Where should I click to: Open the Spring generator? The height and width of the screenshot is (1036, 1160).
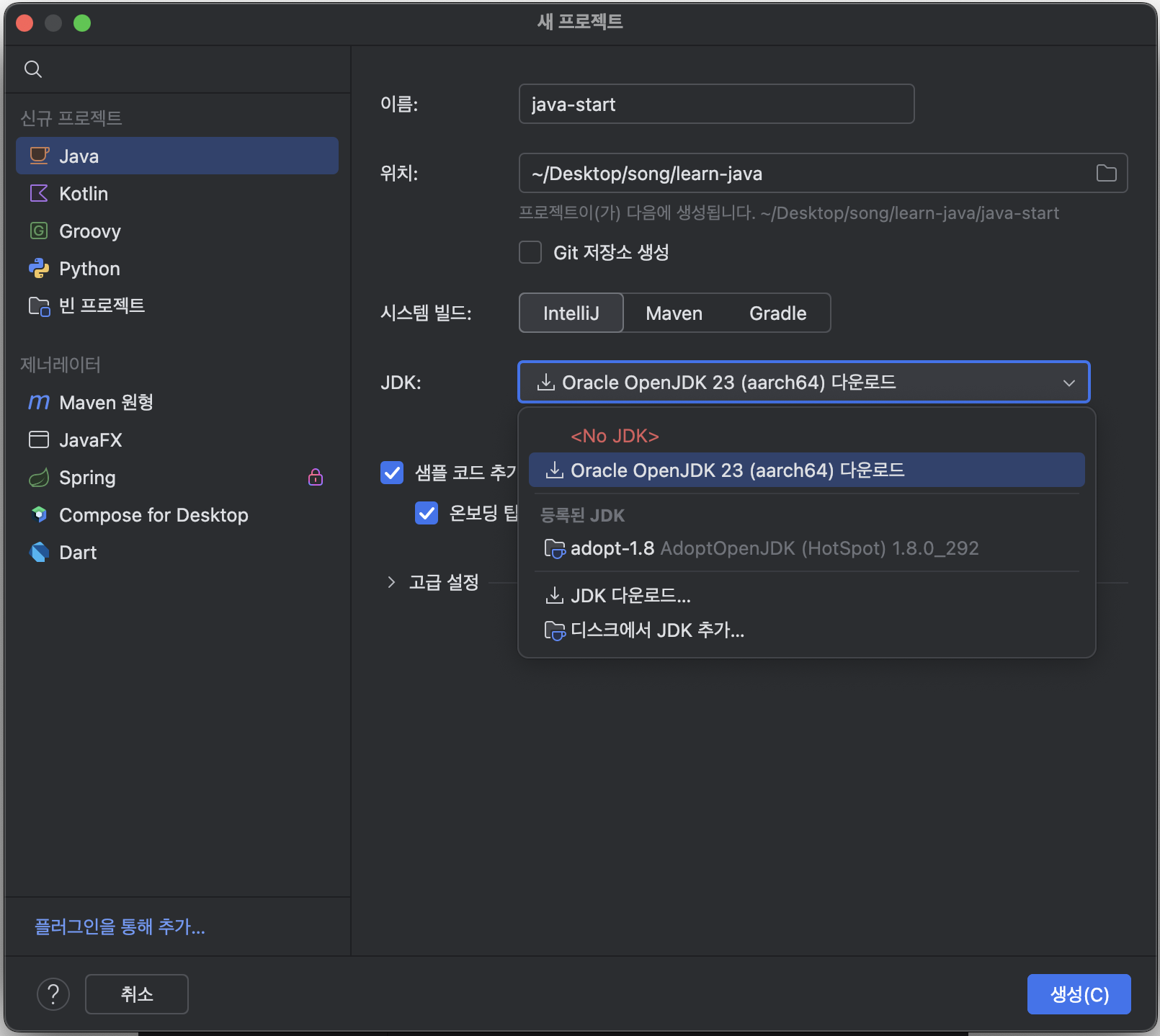[177, 477]
